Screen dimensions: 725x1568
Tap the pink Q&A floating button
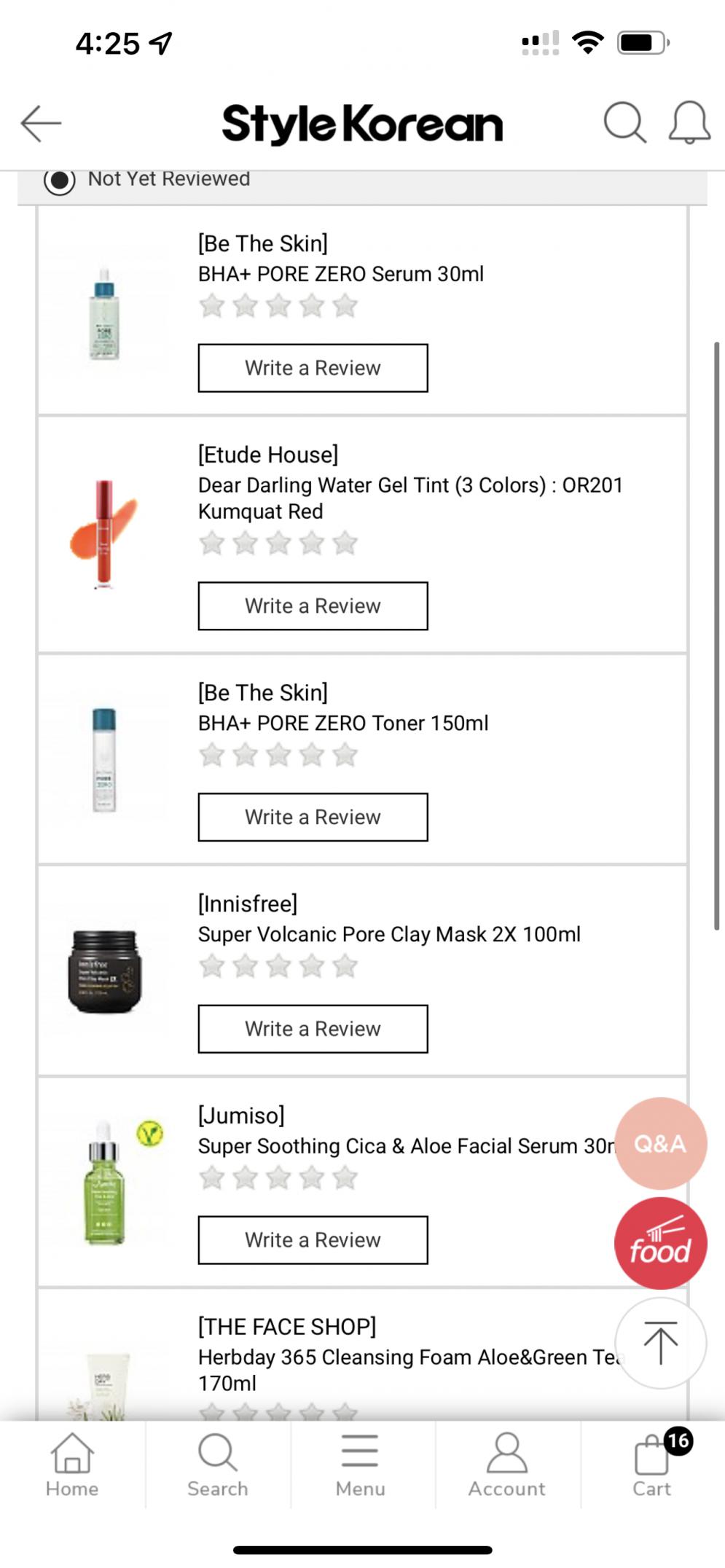(660, 1143)
